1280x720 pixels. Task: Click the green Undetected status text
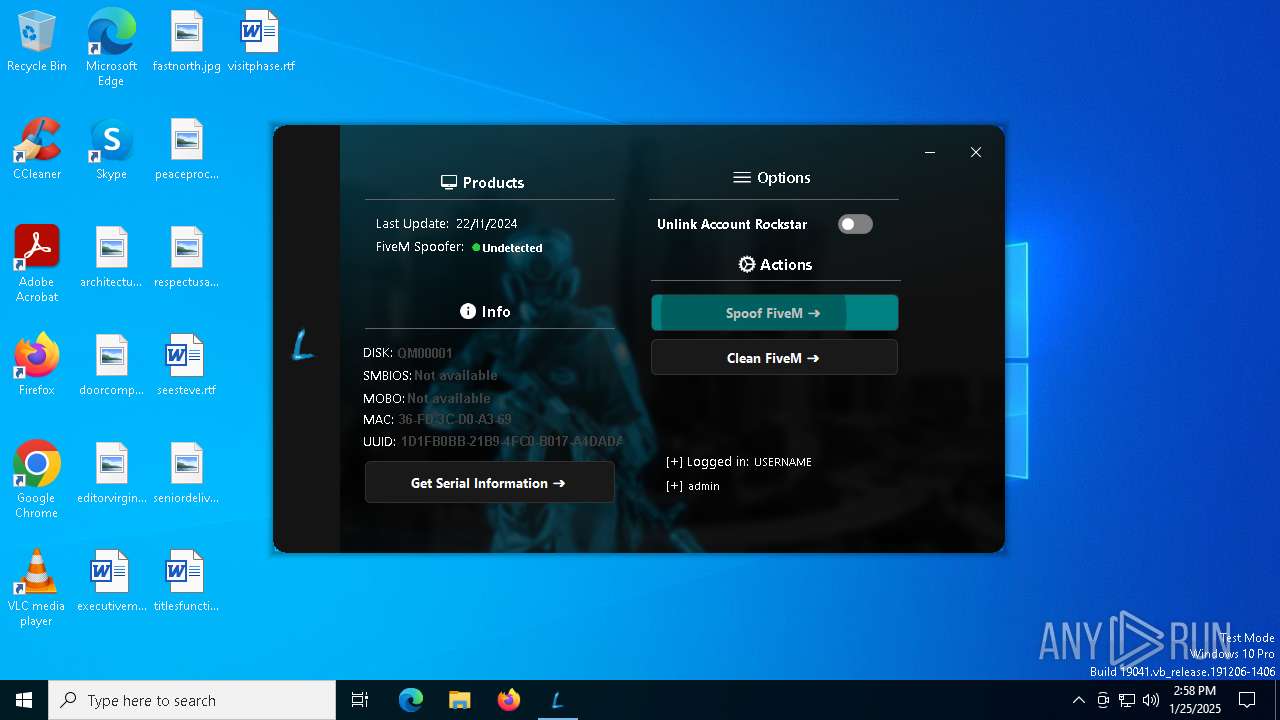(512, 248)
